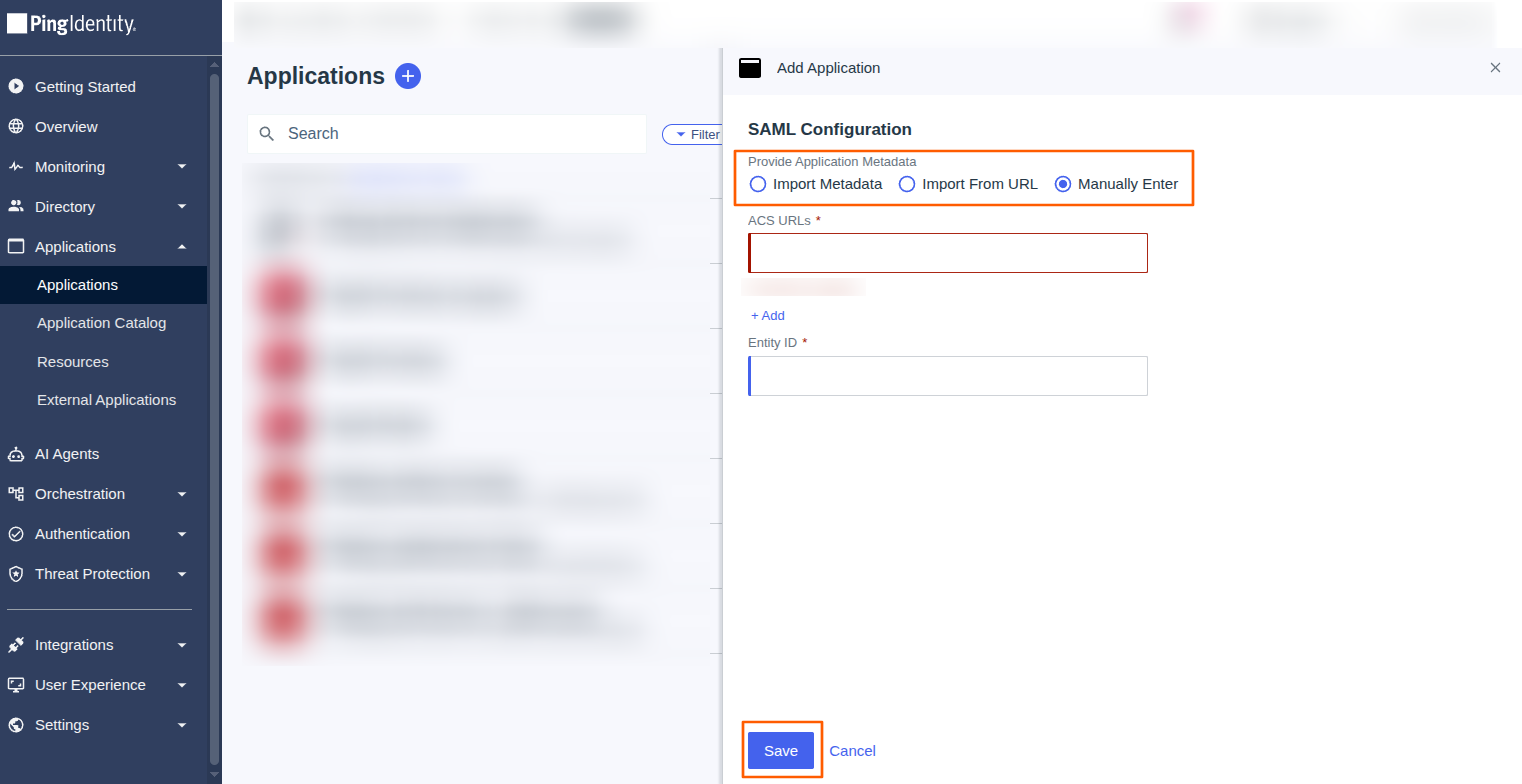1522x784 pixels.
Task: Expand the Monitoring menu chevron
Action: point(182,167)
